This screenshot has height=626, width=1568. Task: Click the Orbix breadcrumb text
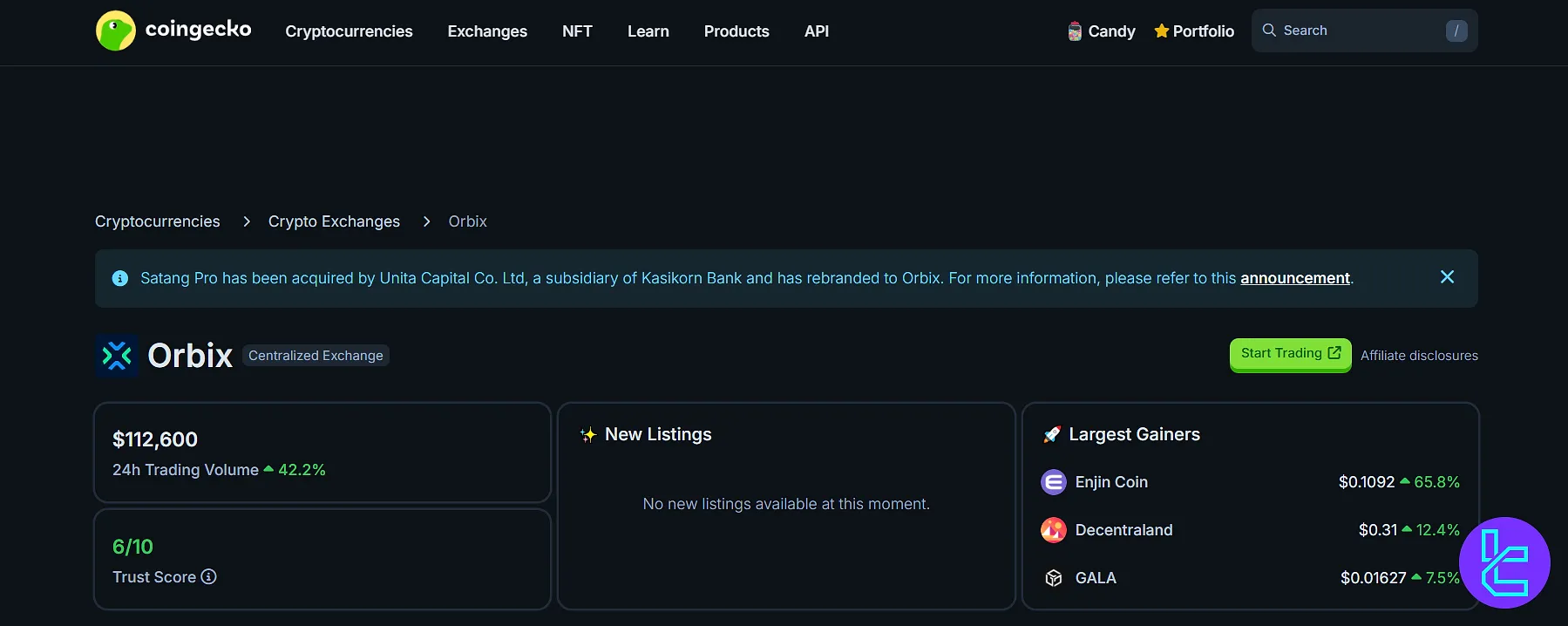tap(468, 221)
